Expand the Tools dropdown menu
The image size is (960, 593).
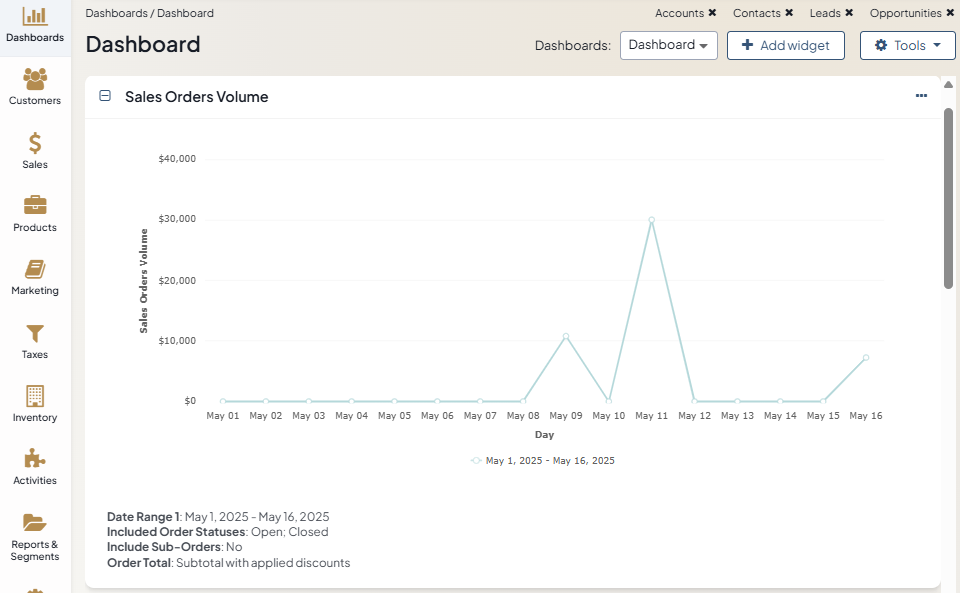click(907, 45)
